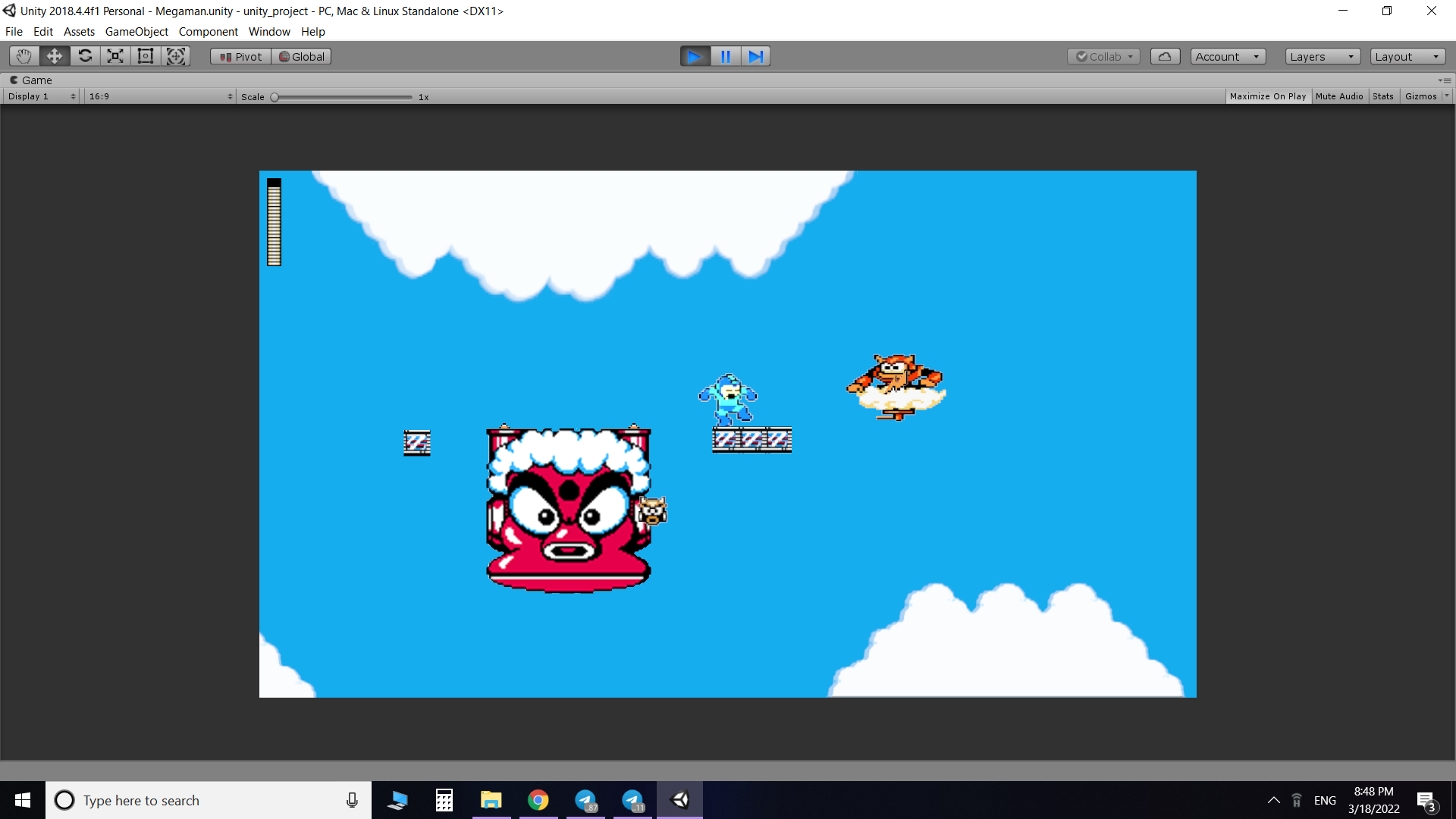Open Calculator from the taskbar
1456x819 pixels.
tap(444, 800)
